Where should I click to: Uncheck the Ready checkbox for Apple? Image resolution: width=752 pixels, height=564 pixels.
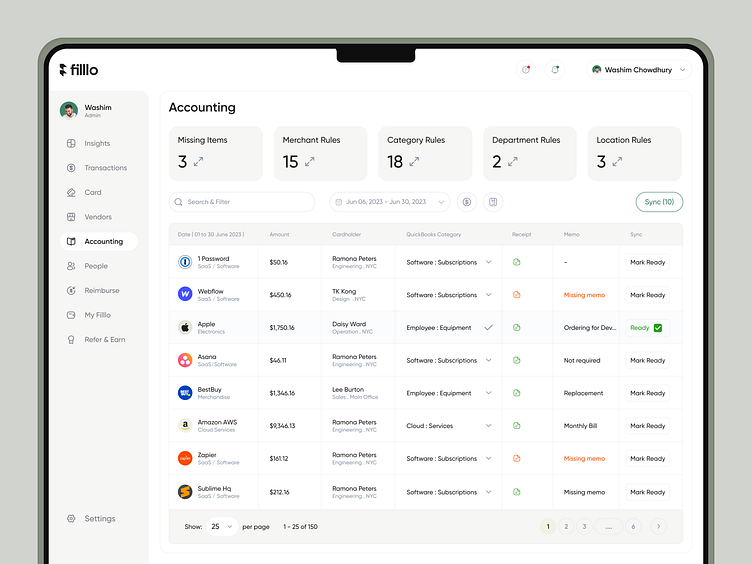pyautogui.click(x=658, y=328)
